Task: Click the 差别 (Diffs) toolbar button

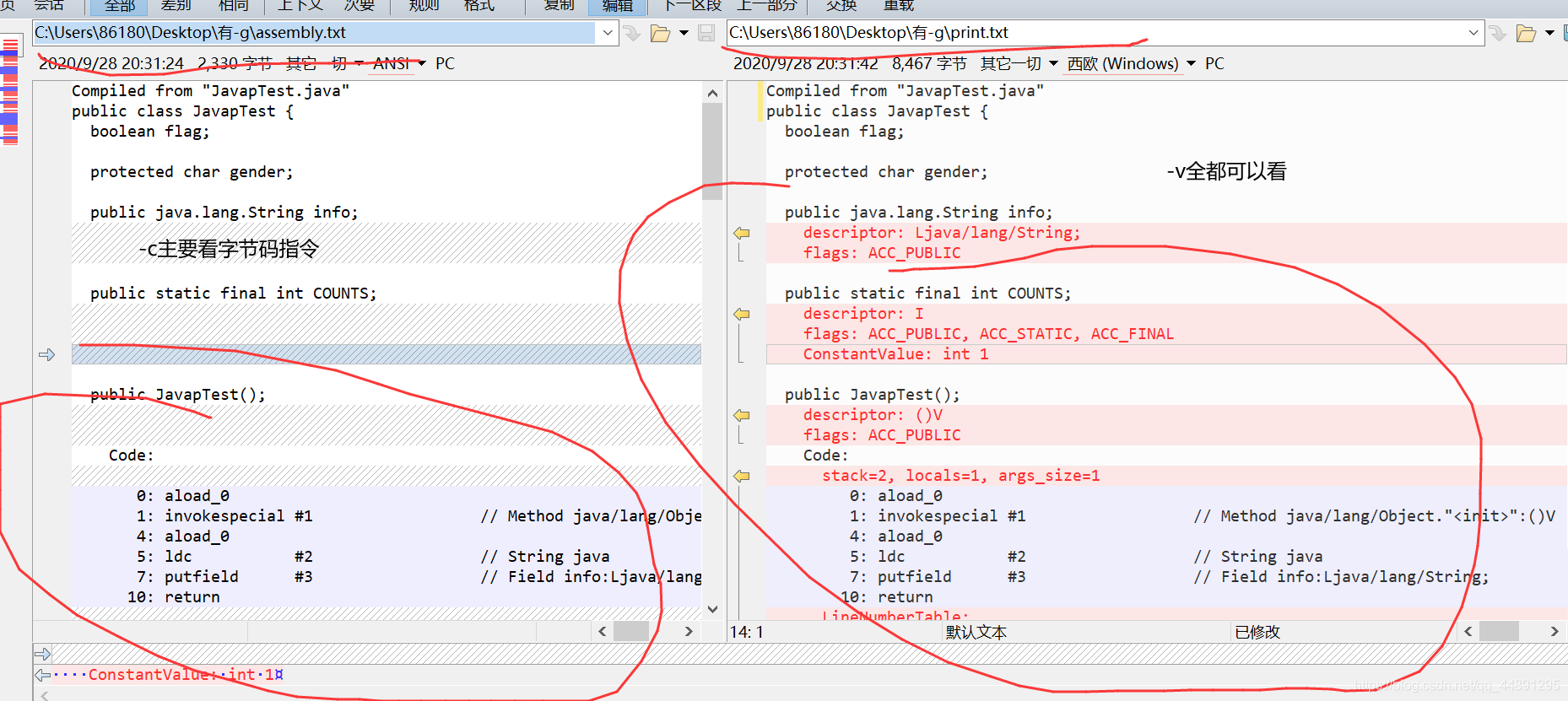Action: 176,6
